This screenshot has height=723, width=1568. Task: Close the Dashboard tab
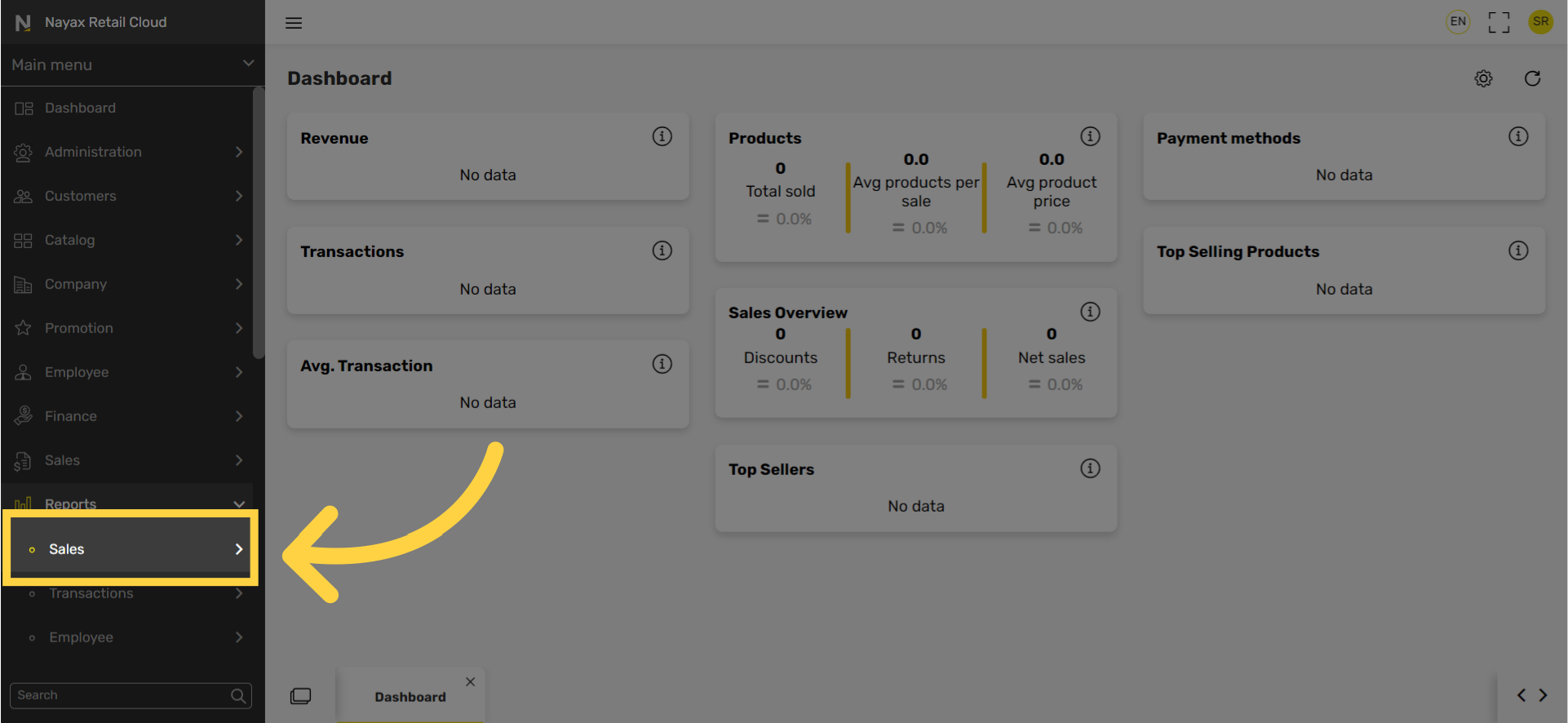coord(471,682)
